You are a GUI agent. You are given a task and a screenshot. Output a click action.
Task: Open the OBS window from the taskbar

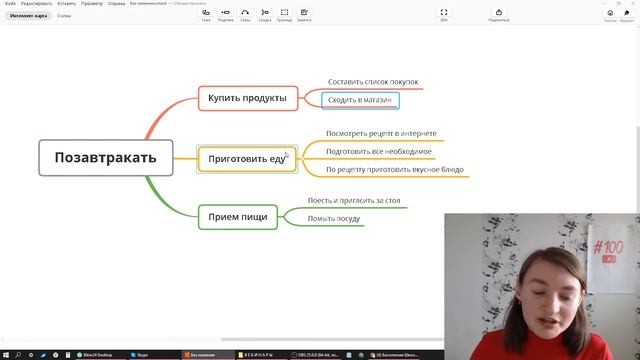click(x=315, y=355)
